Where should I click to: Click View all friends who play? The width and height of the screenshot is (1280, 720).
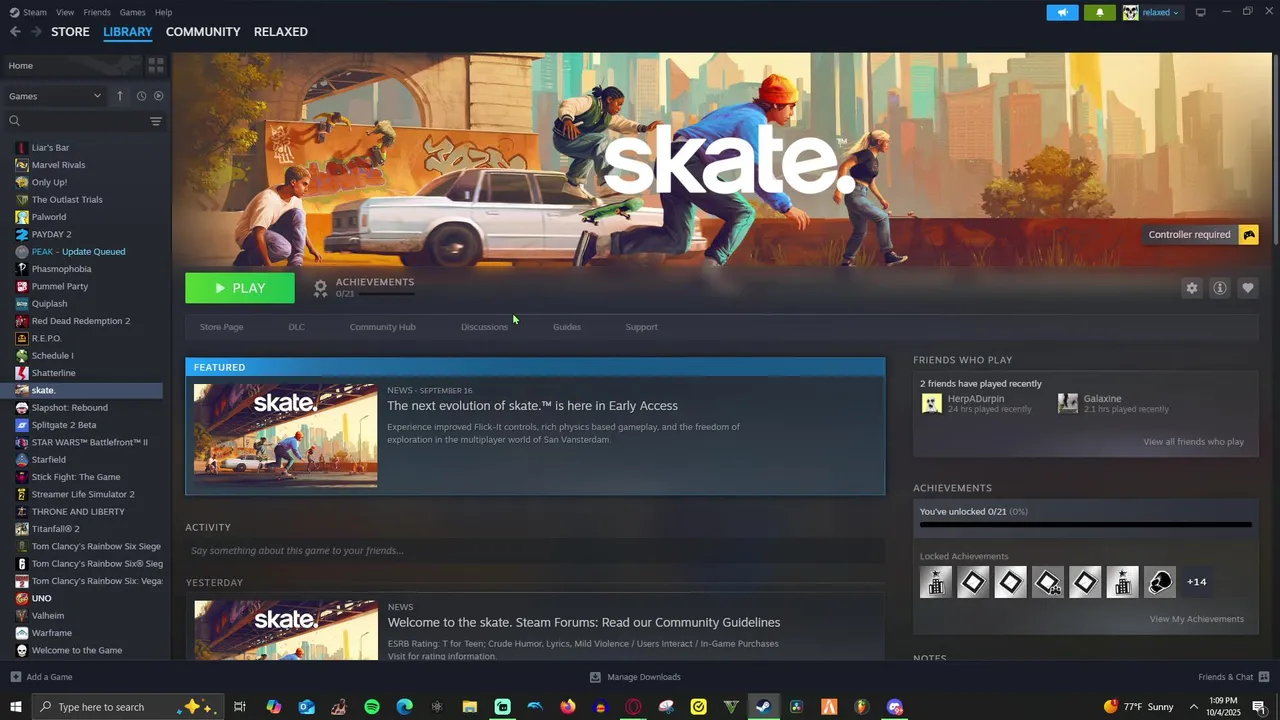click(x=1194, y=442)
